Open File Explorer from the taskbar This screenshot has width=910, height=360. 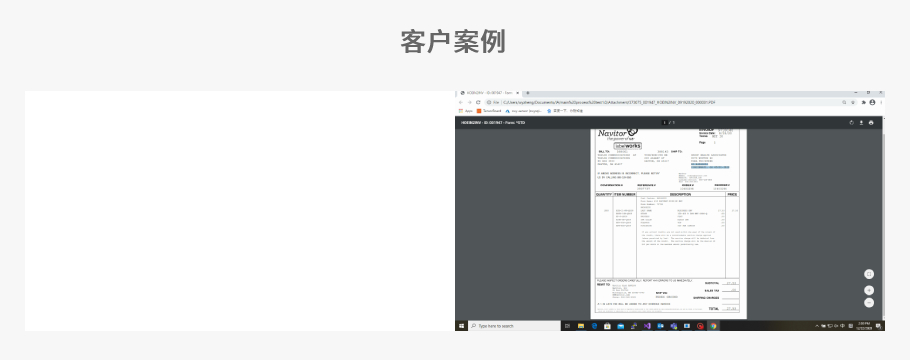tap(581, 326)
